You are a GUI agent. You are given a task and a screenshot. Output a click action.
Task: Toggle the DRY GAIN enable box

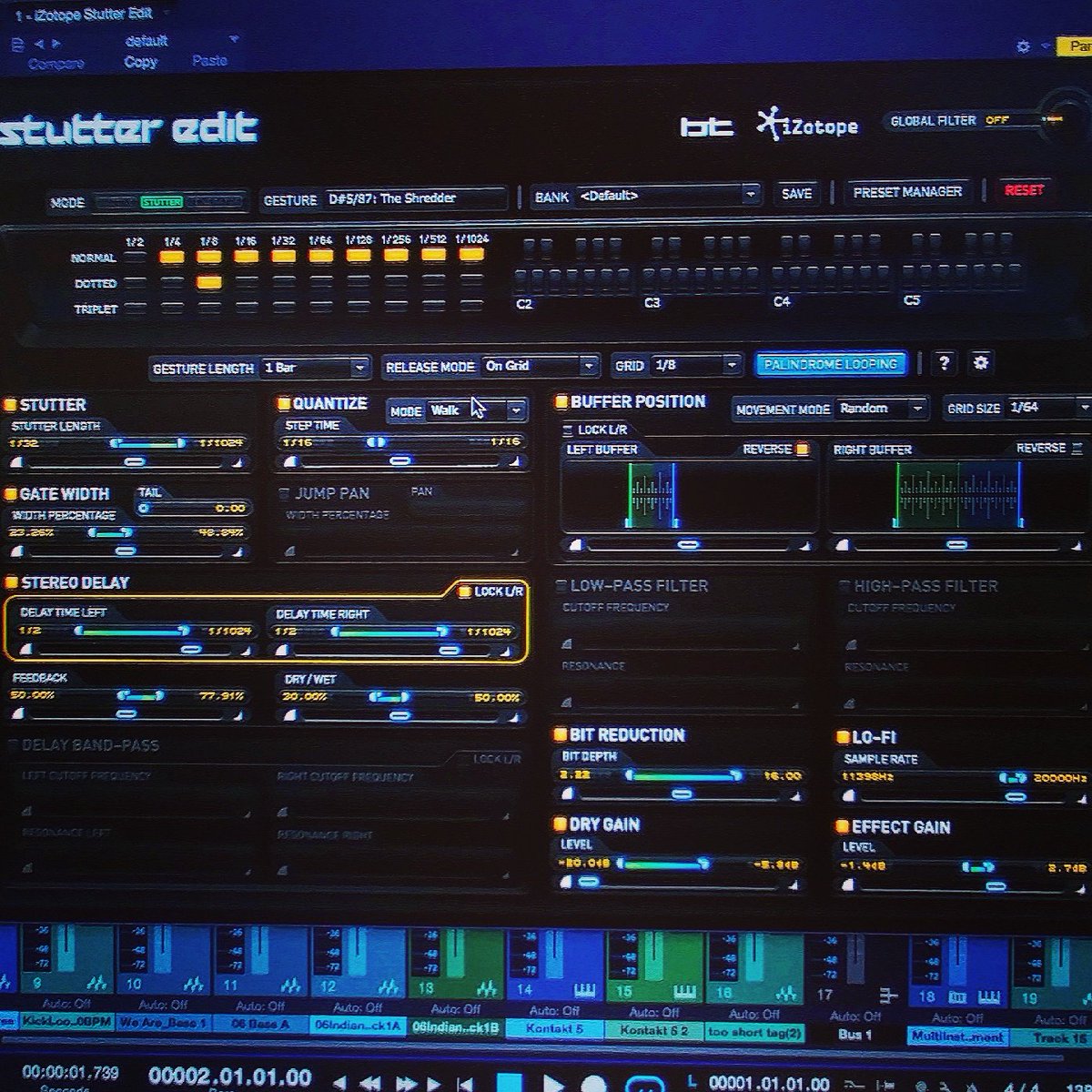coord(561,824)
